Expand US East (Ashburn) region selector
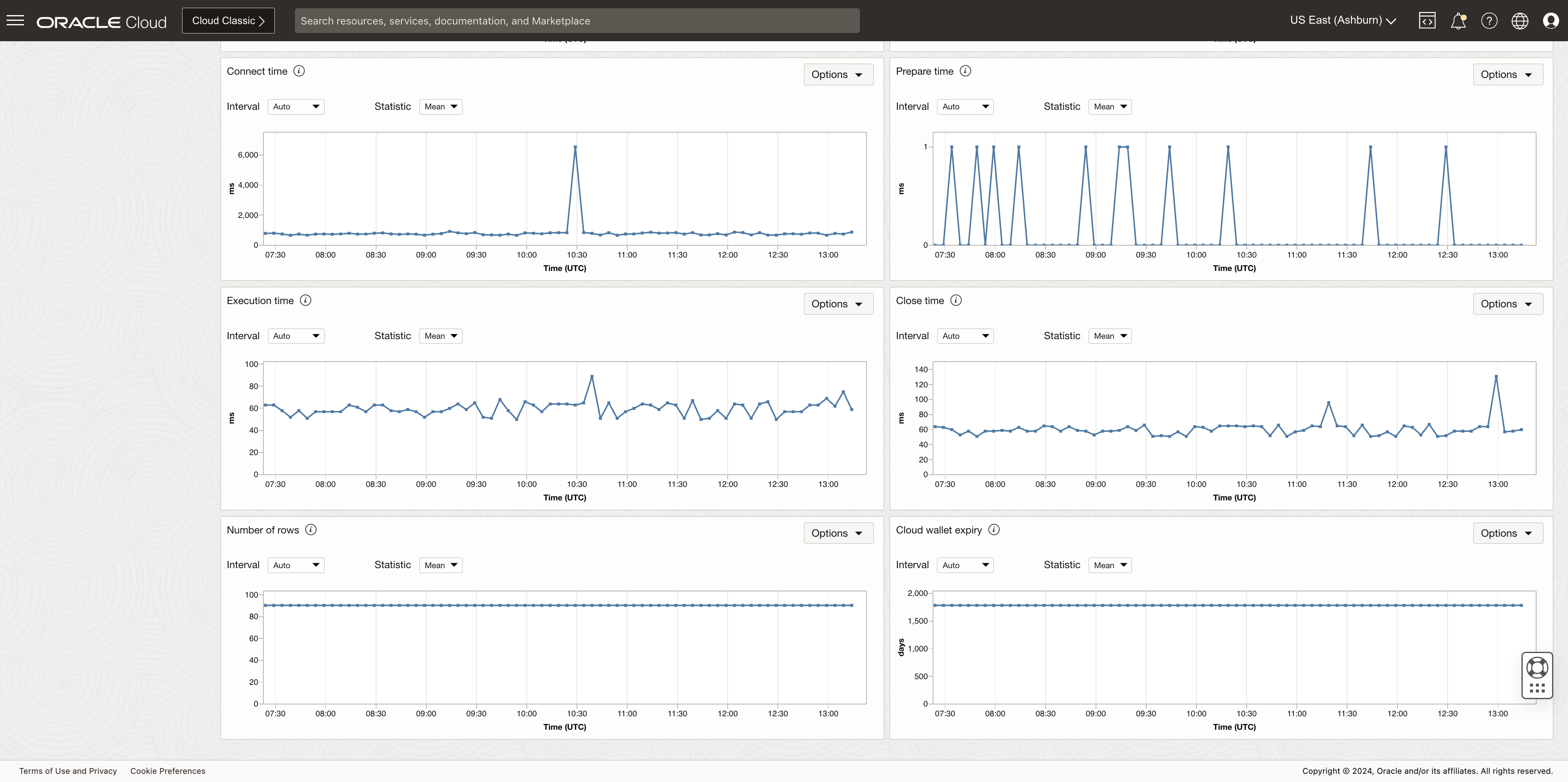The width and height of the screenshot is (1568, 782). coord(1343,21)
